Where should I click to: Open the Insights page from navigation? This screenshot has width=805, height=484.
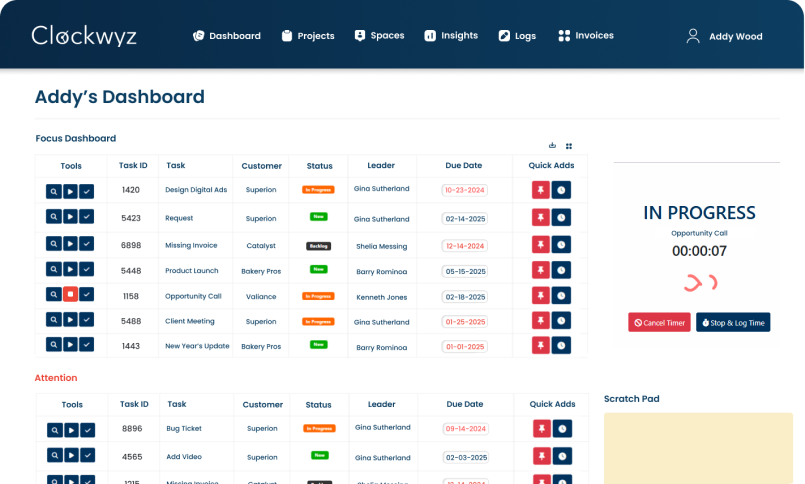click(x=450, y=36)
